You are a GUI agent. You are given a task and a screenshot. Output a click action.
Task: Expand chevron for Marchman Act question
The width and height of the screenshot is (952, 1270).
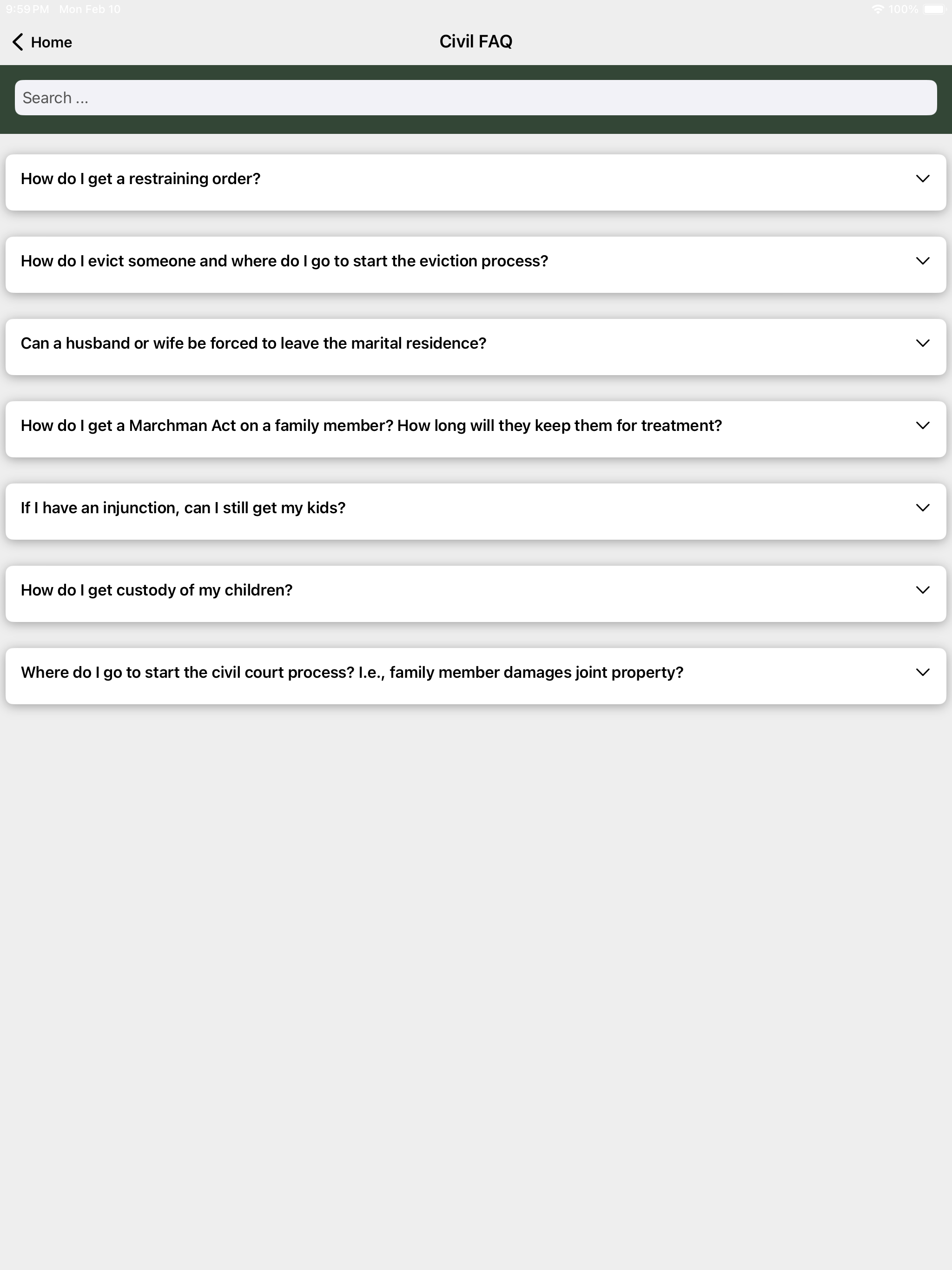pos(922,425)
